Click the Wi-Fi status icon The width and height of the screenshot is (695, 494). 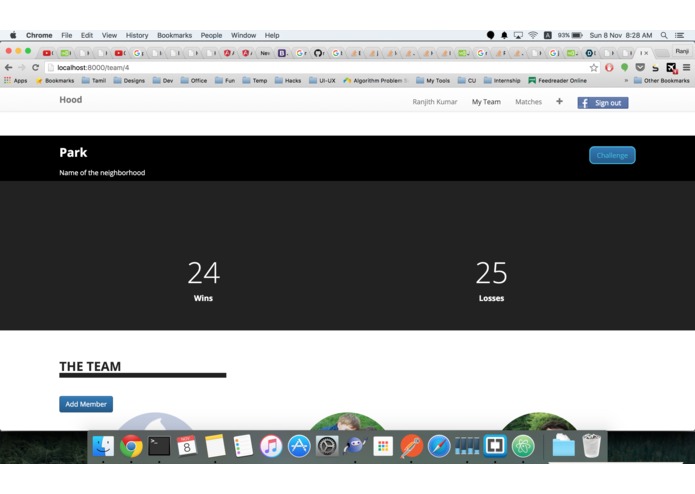point(533,35)
